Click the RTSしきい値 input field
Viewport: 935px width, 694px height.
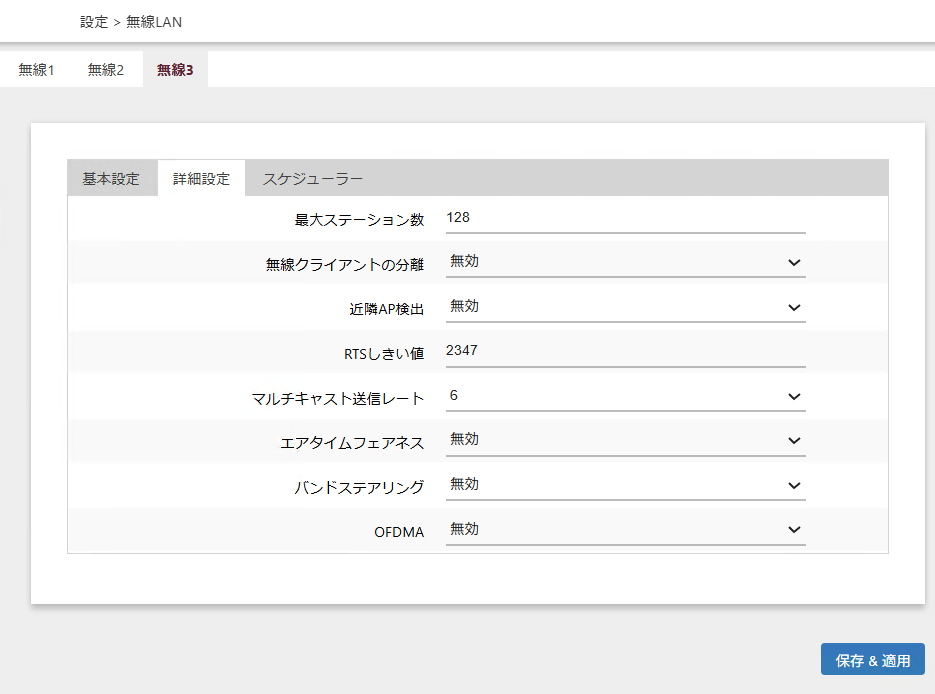click(x=625, y=351)
